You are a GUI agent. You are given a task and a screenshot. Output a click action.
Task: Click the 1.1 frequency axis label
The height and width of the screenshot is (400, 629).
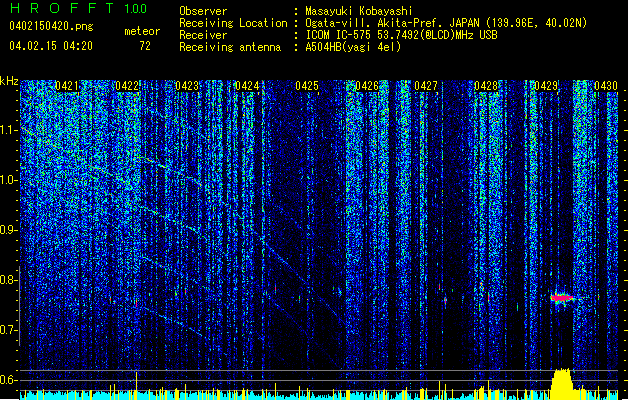tap(8, 130)
